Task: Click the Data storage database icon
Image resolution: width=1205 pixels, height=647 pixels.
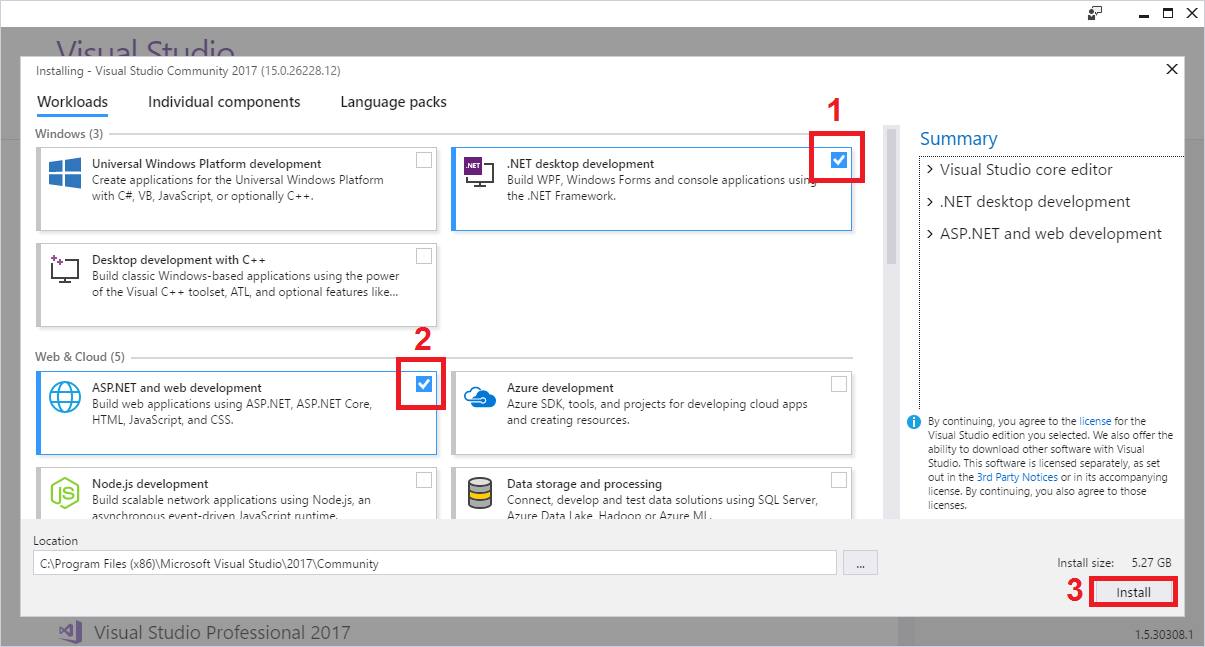Action: click(x=480, y=493)
